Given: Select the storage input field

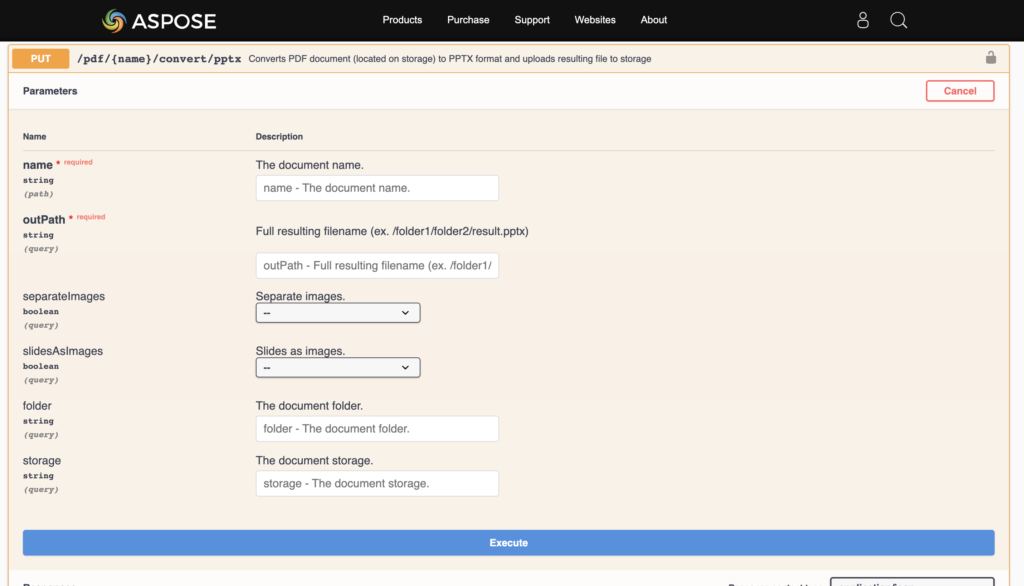Looking at the screenshot, I should [377, 484].
